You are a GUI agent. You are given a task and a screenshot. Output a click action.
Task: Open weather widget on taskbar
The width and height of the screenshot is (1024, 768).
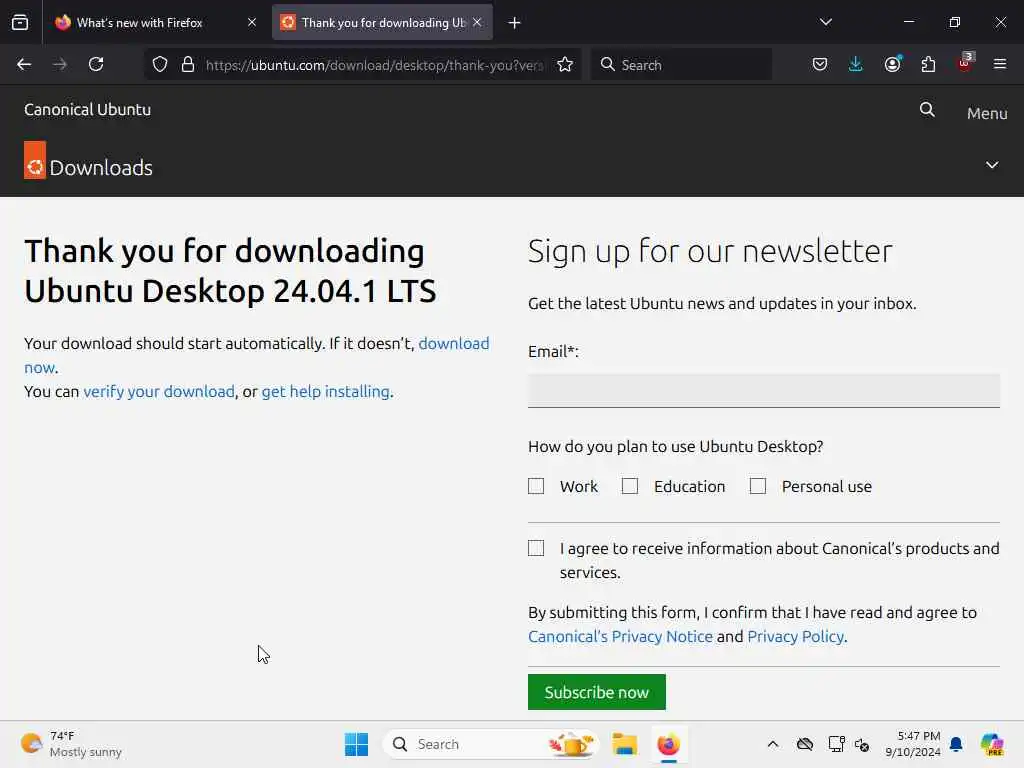coord(71,744)
